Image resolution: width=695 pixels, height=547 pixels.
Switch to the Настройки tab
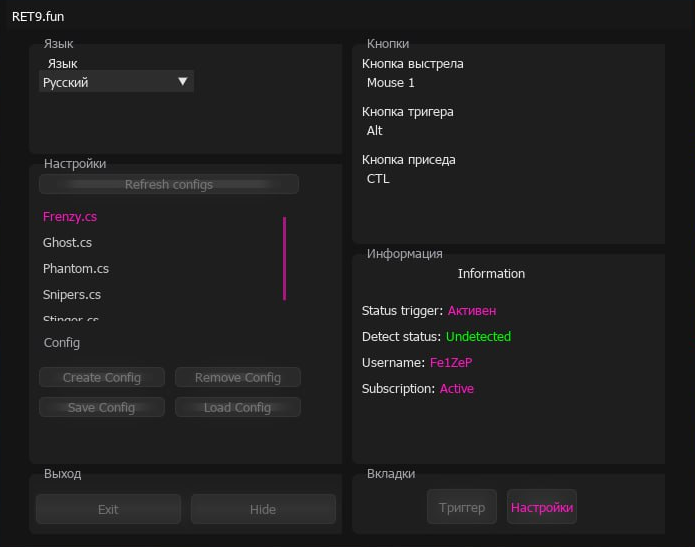[x=542, y=507]
